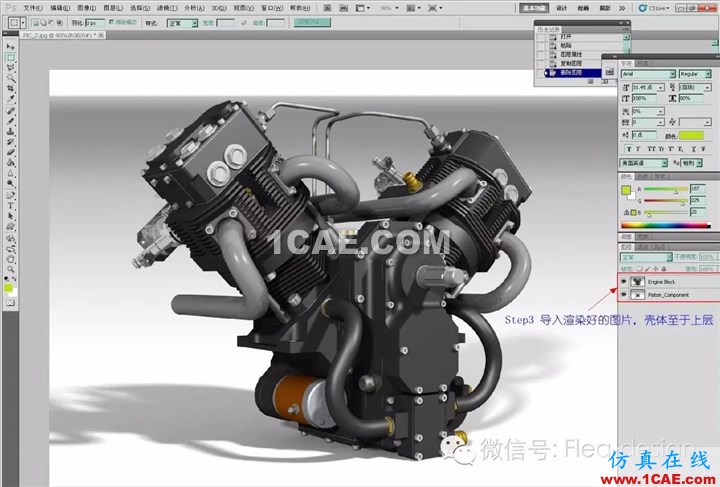Toggle Quick Mask mode icon
This screenshot has height=487, width=720.
pos(10,303)
